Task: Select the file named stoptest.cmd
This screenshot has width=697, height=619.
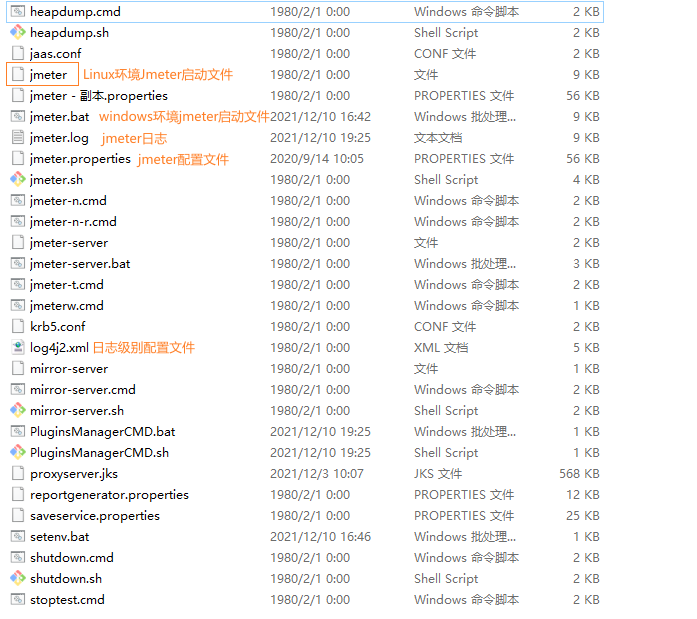Action: [67, 599]
